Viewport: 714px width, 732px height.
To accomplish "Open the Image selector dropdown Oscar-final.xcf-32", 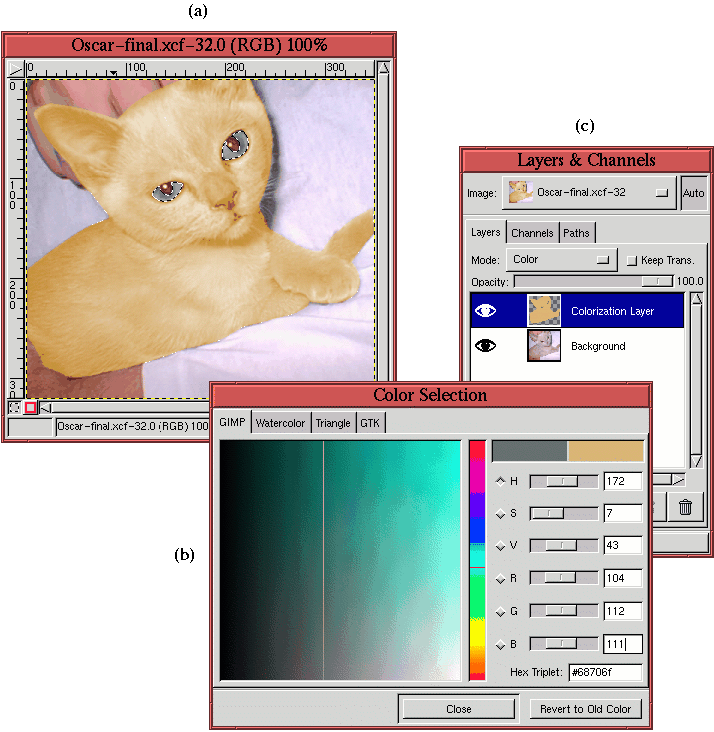I will click(x=588, y=192).
